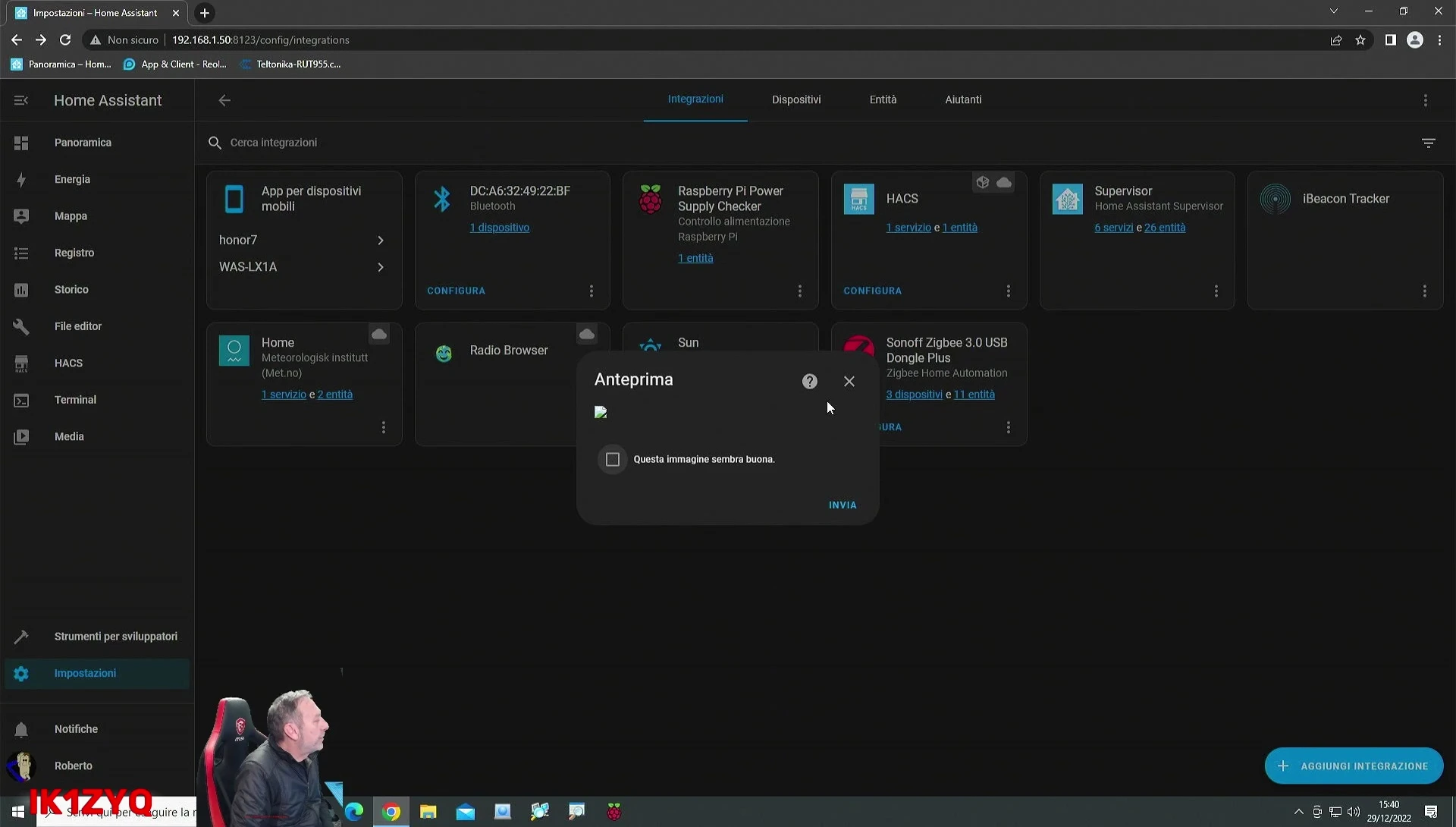Click the broken preview image thumbnail
1456x827 pixels.
(x=601, y=412)
